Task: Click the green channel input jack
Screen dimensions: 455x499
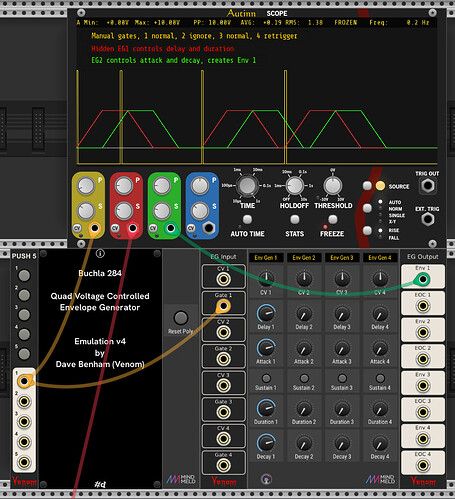Action: pos(171,228)
